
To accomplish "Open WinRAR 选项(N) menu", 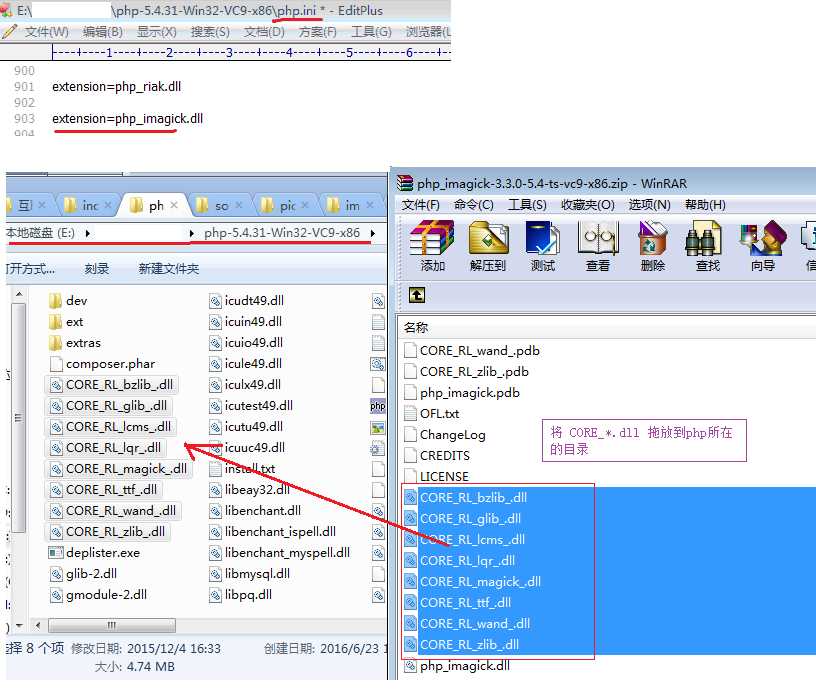I will pos(649,205).
